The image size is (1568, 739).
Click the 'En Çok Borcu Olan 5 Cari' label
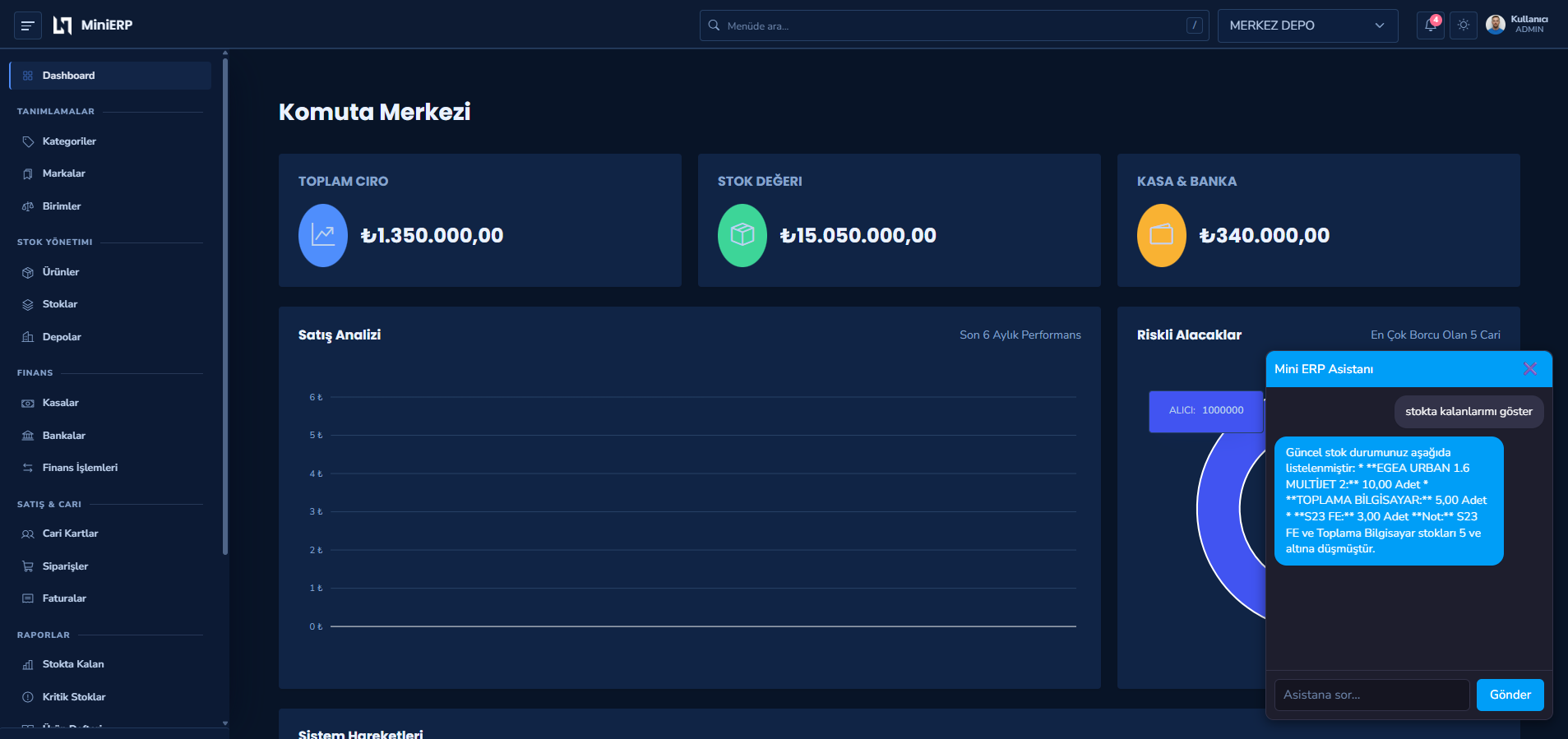(x=1436, y=335)
